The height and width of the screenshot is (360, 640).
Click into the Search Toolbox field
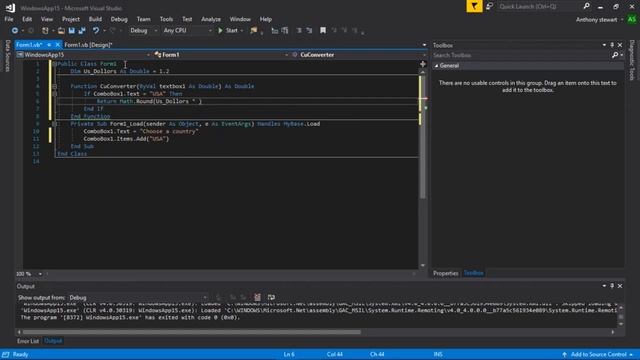click(522, 55)
